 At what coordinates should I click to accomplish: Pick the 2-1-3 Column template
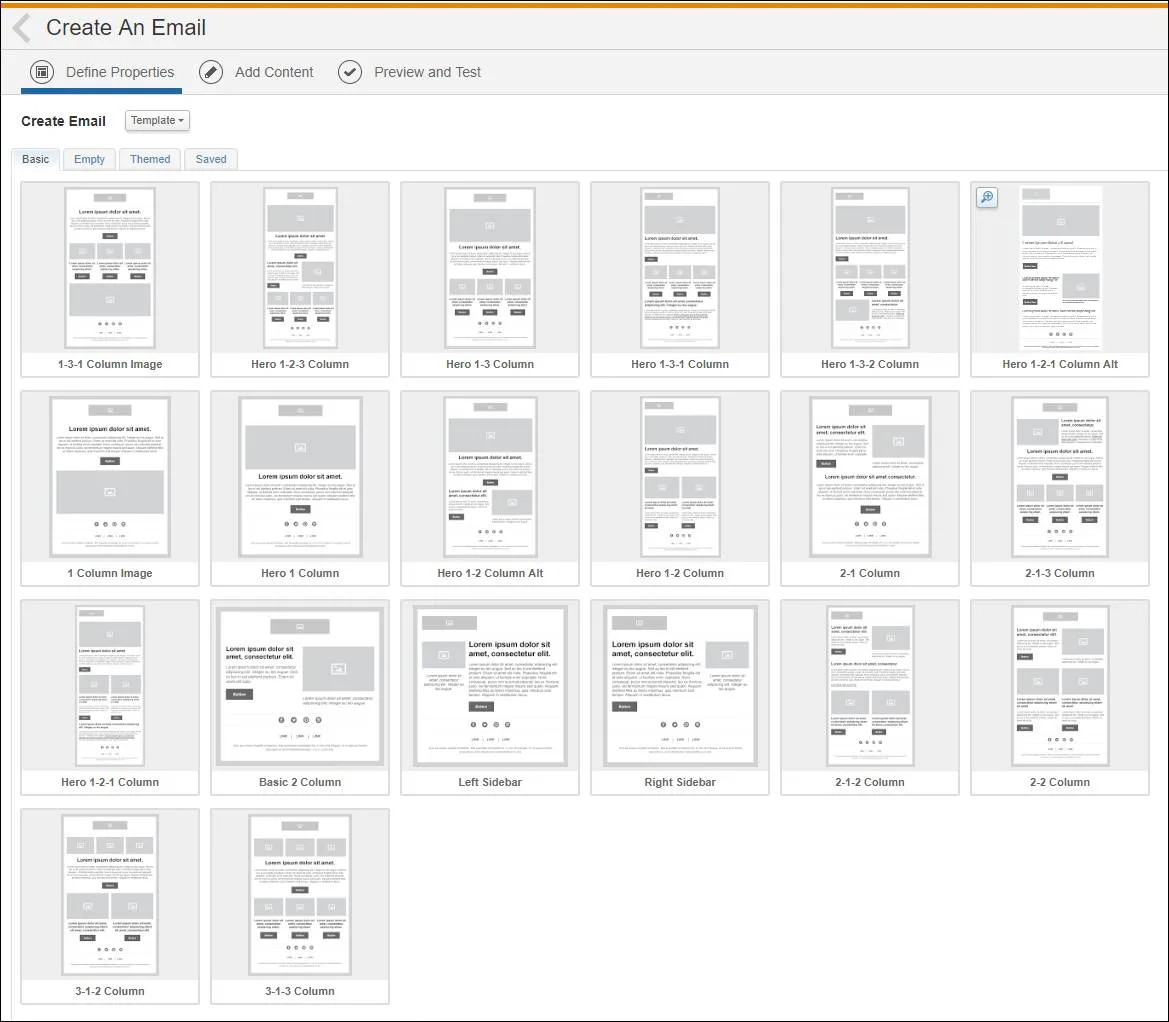point(1060,488)
